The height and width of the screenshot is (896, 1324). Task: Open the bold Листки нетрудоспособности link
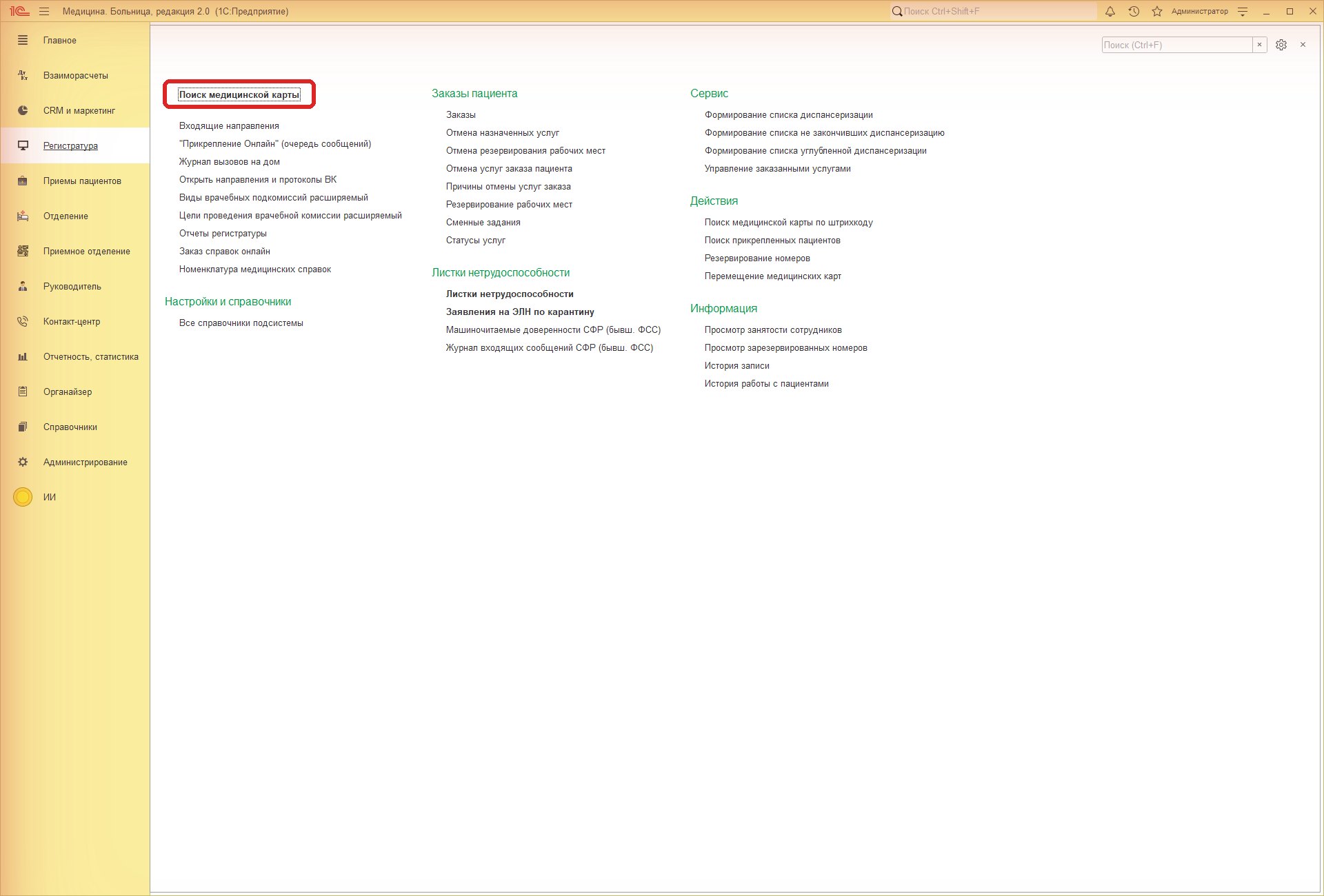tap(510, 294)
